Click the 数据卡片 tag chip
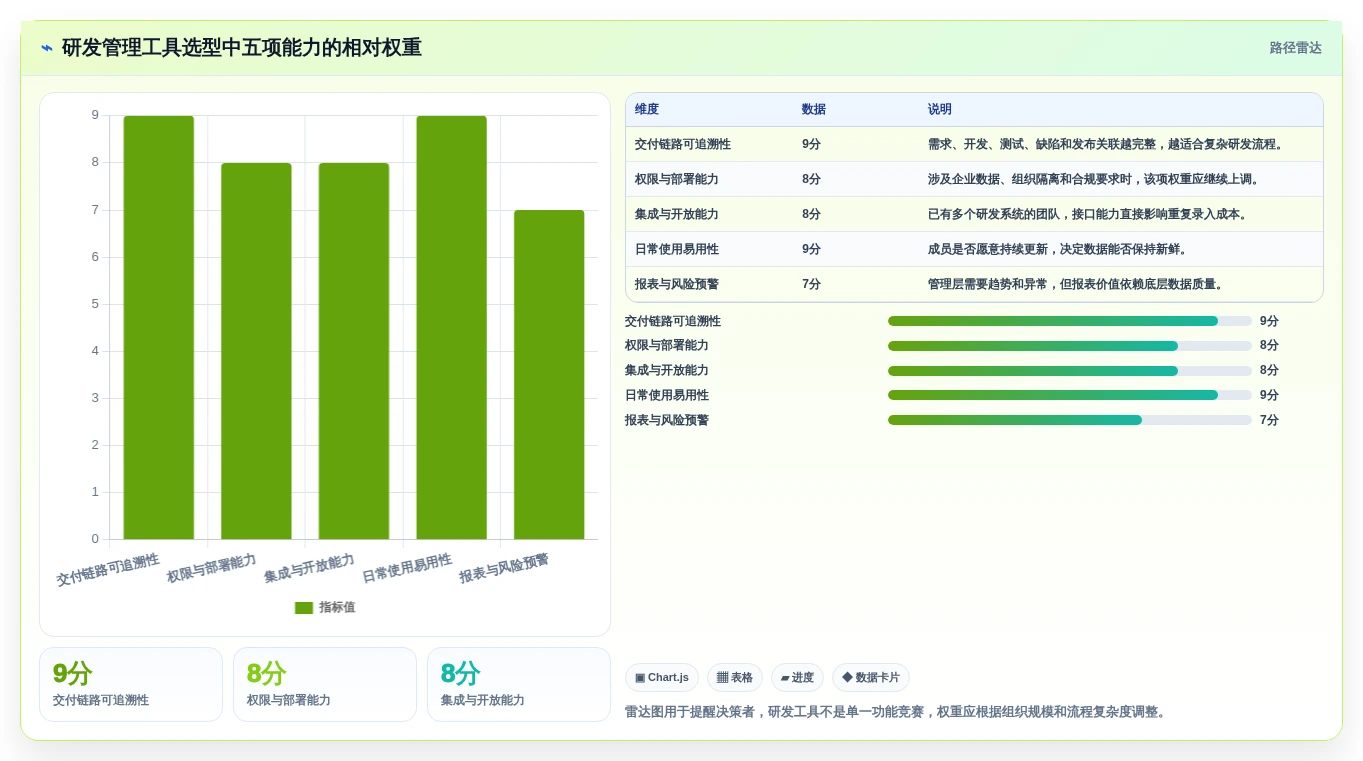1363x761 pixels. (871, 677)
